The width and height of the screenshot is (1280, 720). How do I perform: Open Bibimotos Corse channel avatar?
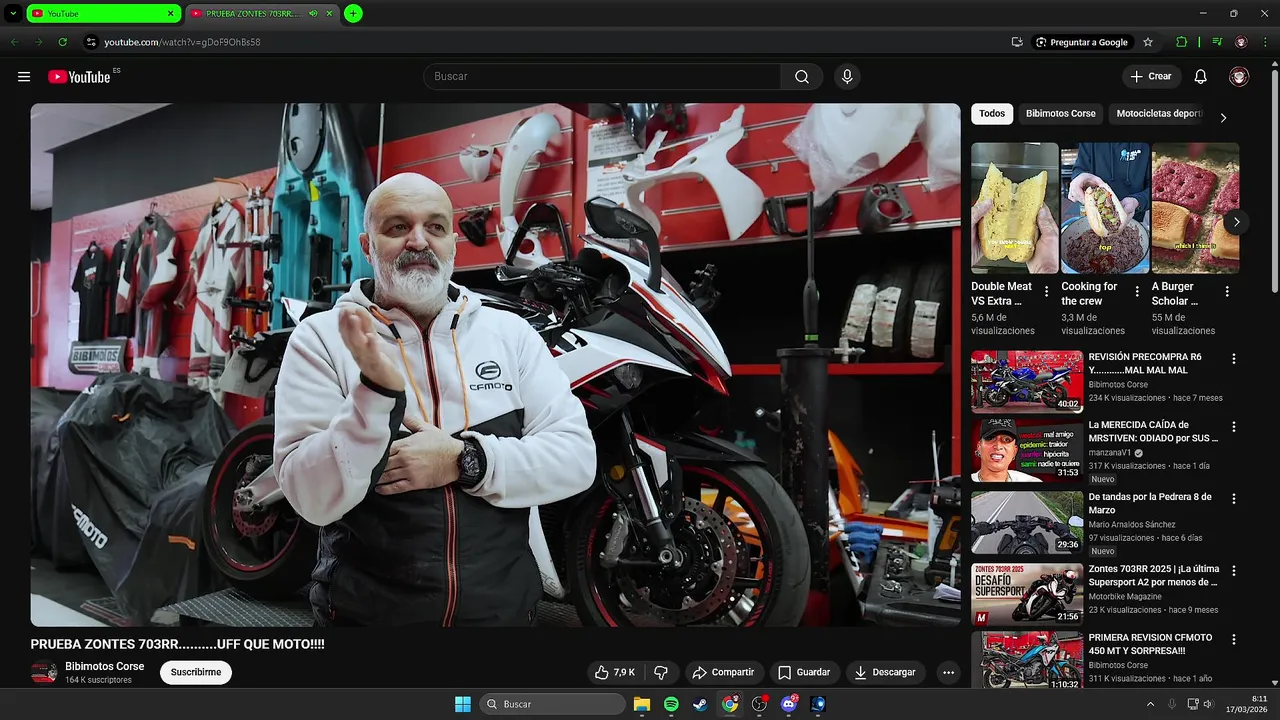(x=44, y=673)
